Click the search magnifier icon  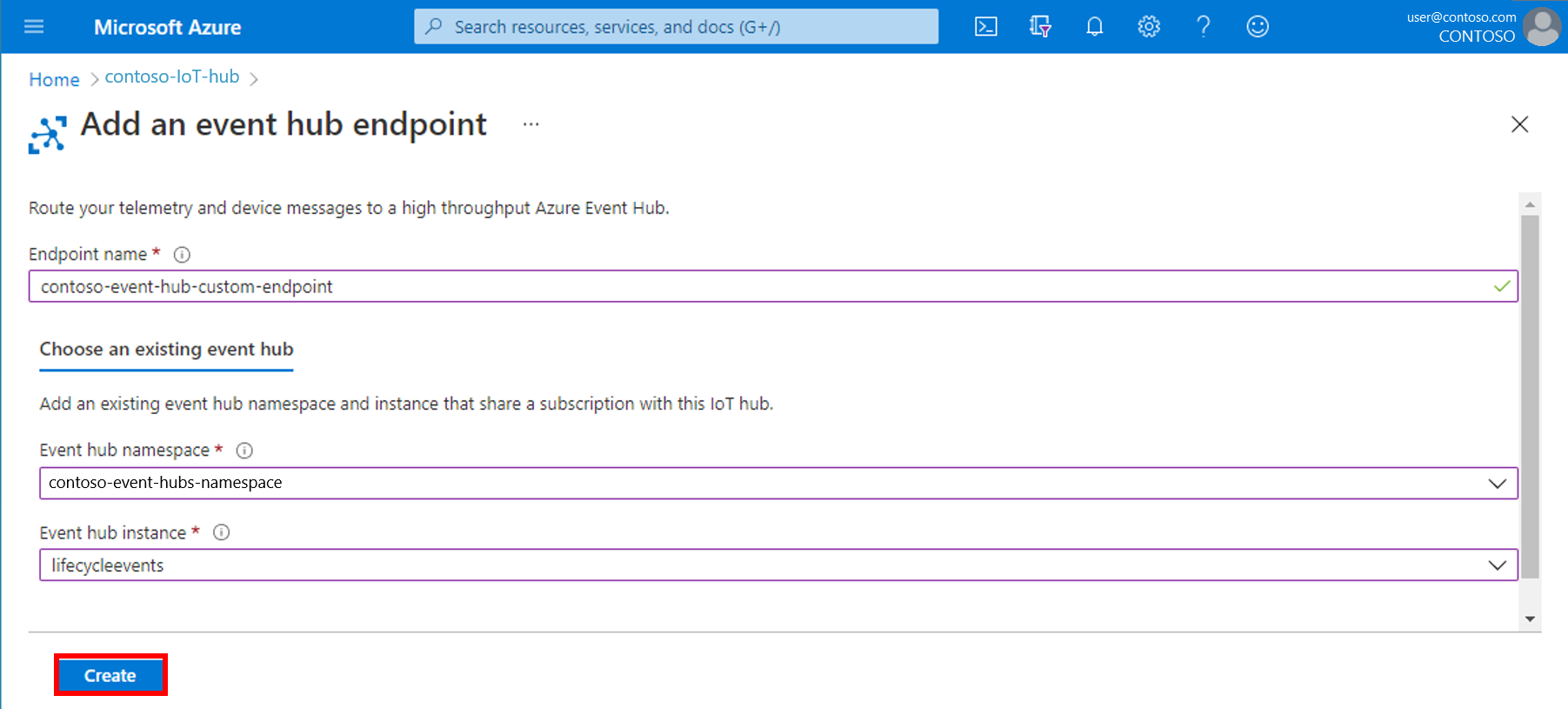click(433, 27)
